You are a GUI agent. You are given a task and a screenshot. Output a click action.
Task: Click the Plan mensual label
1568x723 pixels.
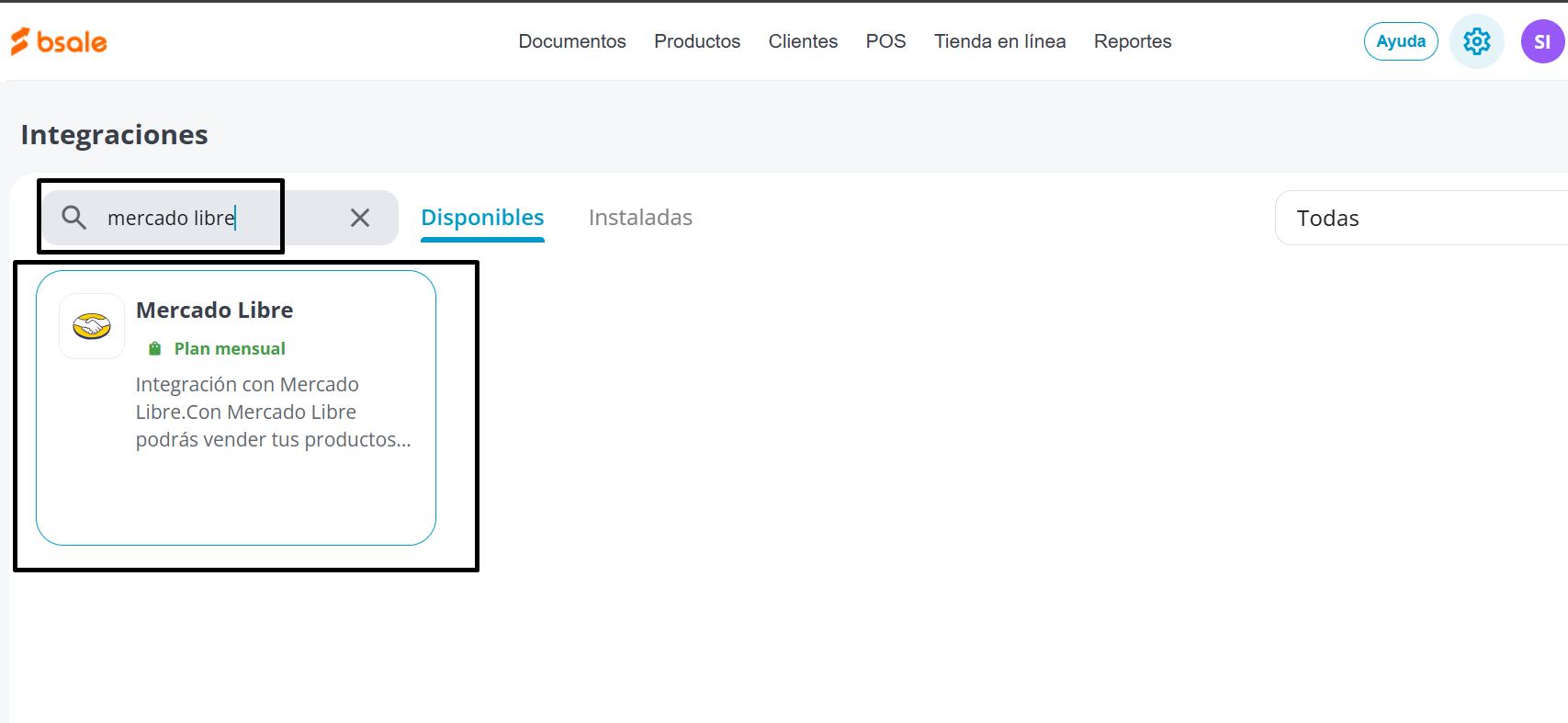230,348
